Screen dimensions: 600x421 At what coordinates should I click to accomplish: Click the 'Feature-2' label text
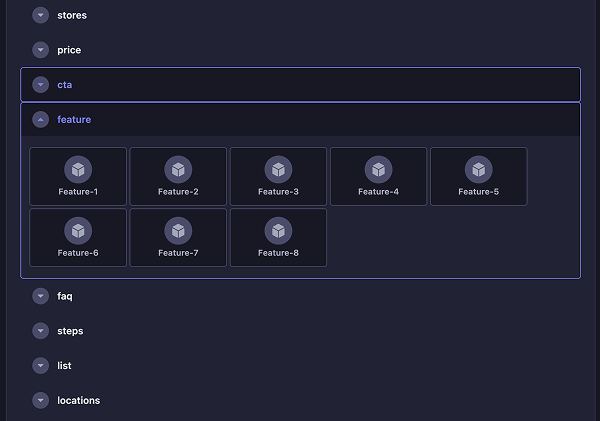[178, 192]
